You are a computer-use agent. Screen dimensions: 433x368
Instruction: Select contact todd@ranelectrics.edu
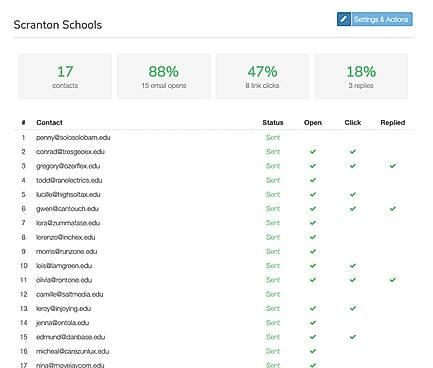[69, 180]
